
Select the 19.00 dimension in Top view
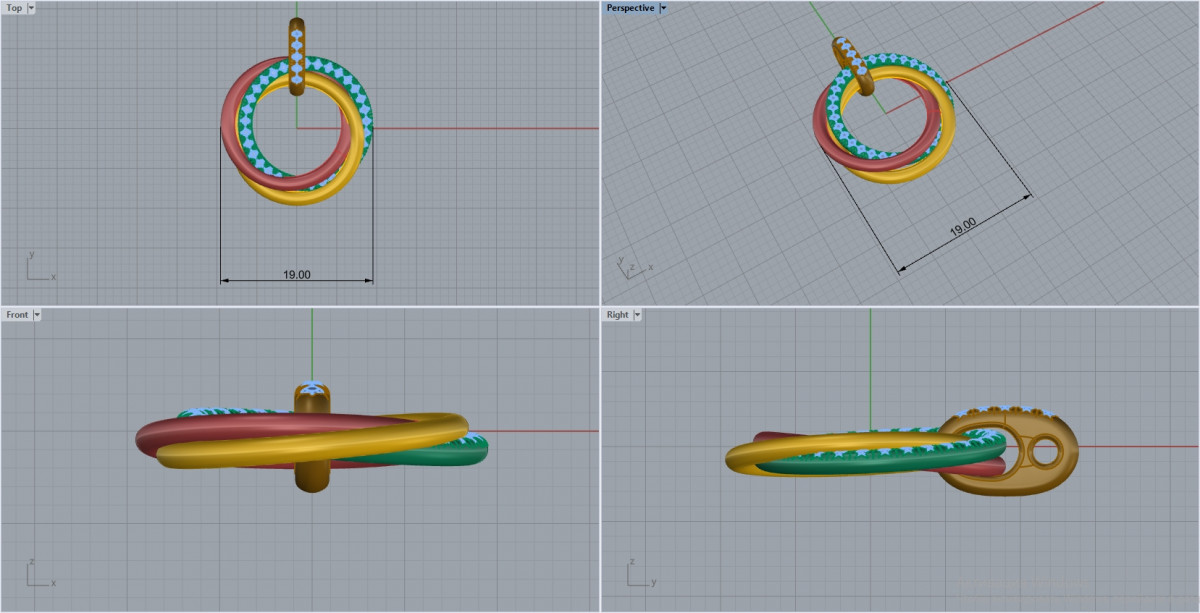click(x=297, y=275)
